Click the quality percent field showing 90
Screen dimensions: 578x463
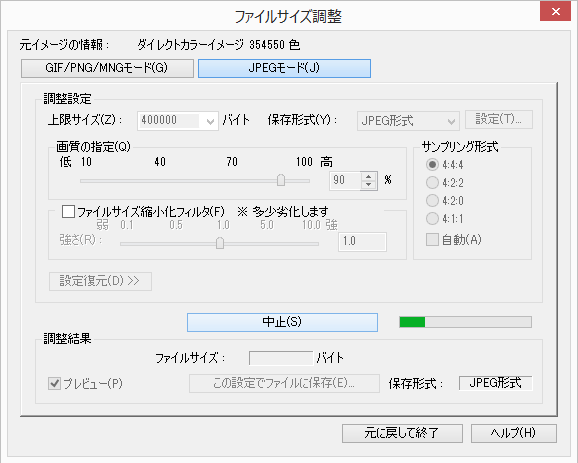pos(345,181)
